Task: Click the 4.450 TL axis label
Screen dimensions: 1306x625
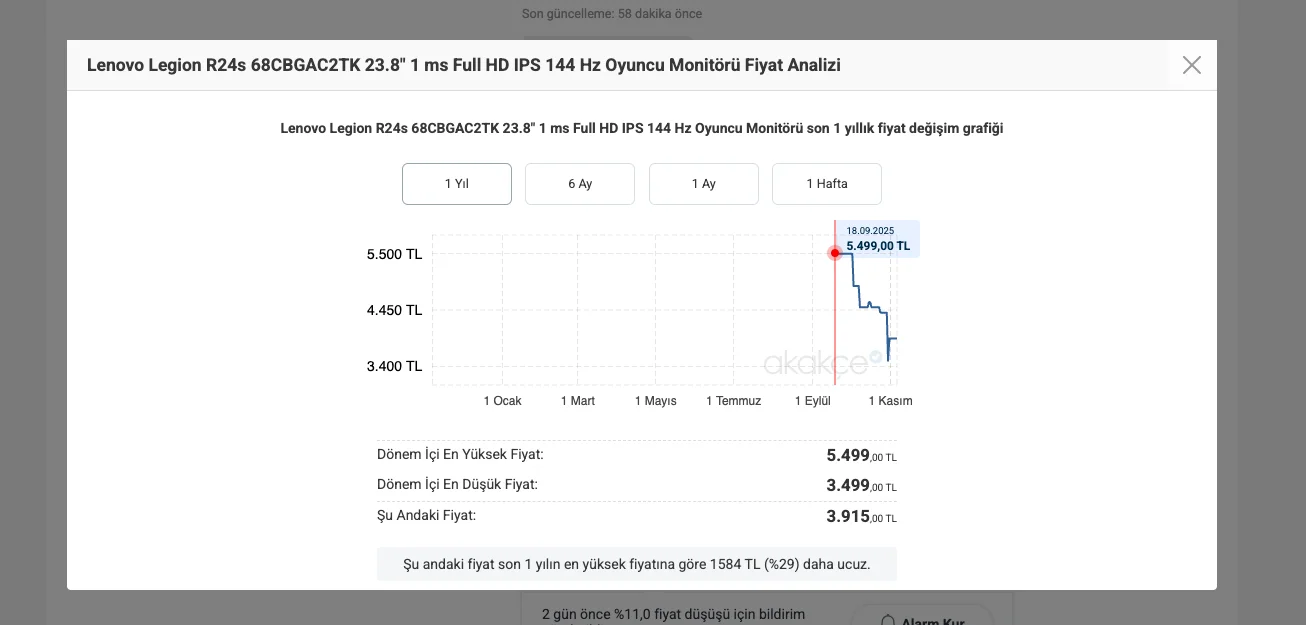Action: (394, 310)
